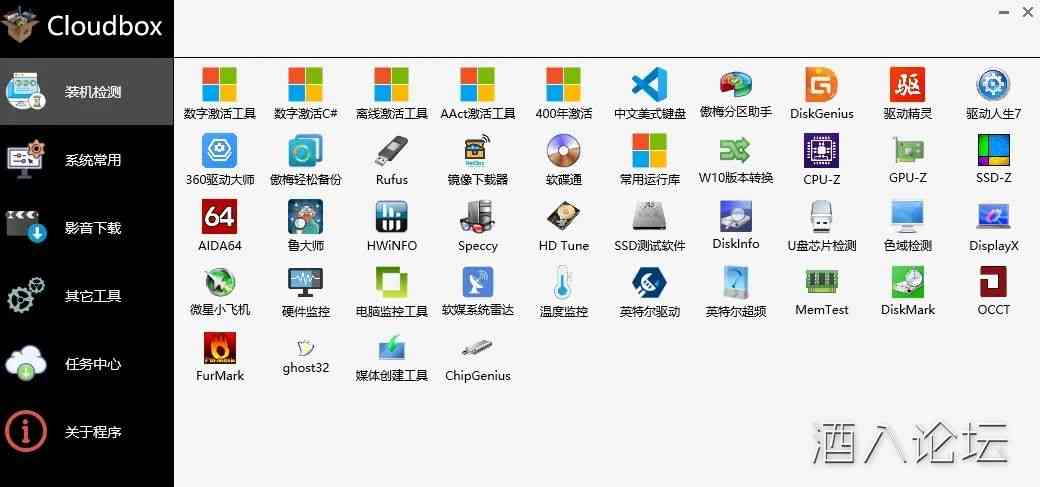
Task: Launch DiskMark
Action: pos(907,282)
